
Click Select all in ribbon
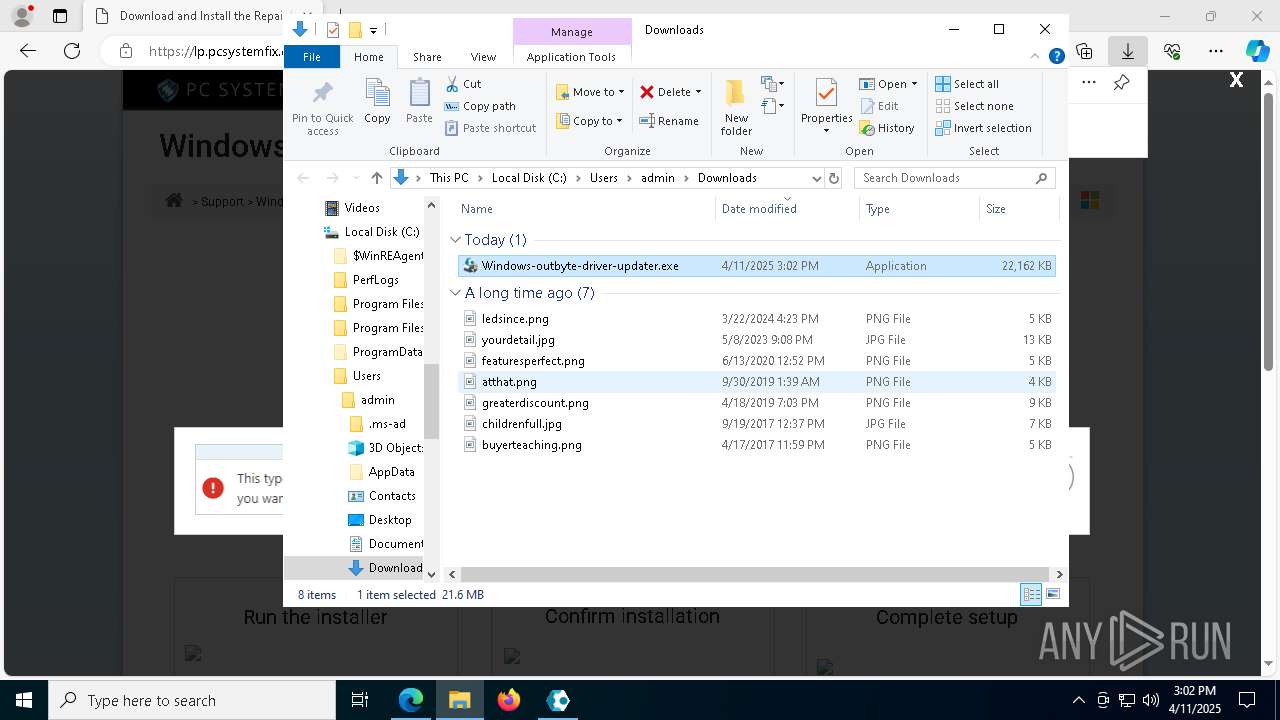click(x=967, y=84)
